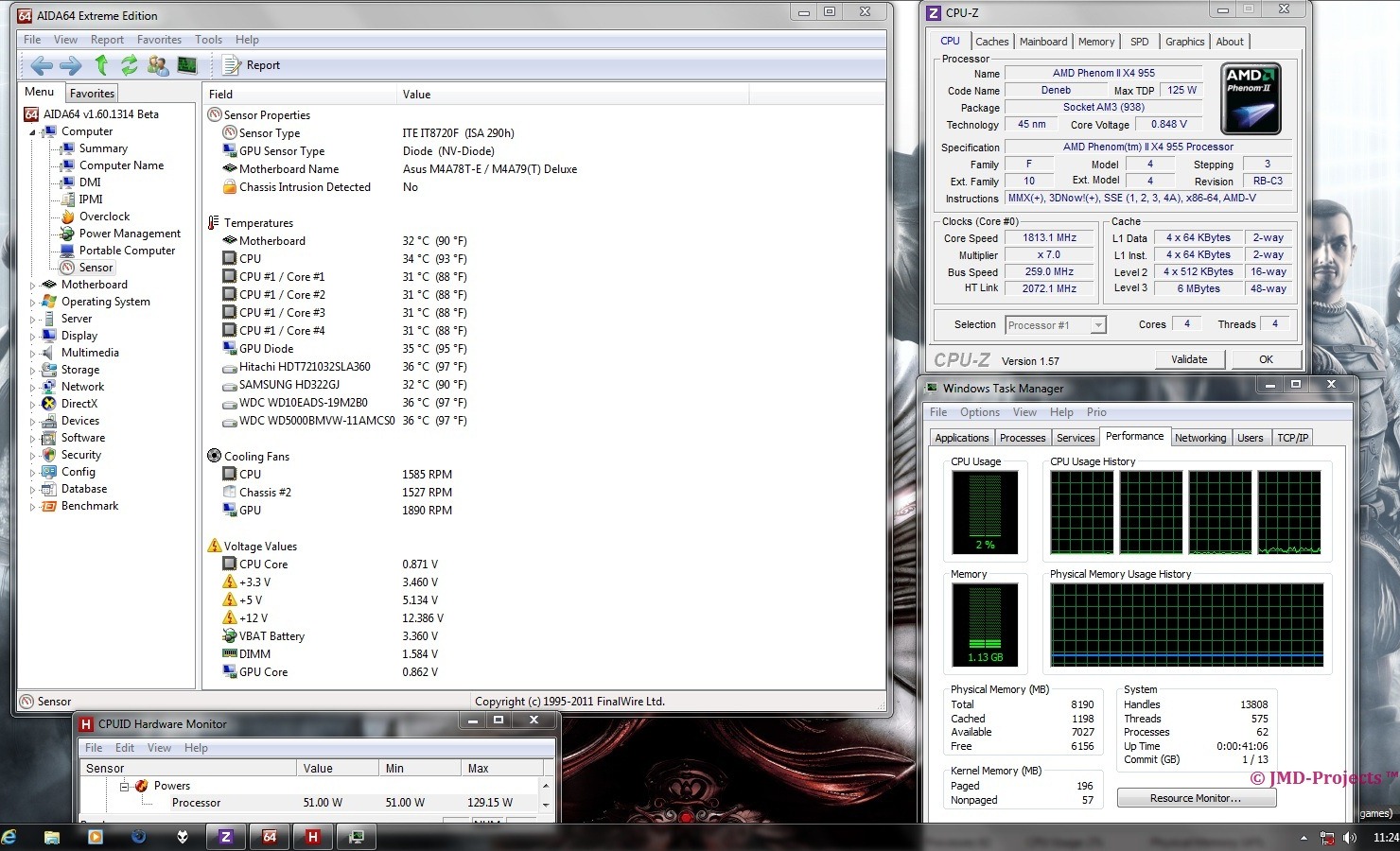Open the Processes tab in Task Manager
The image size is (1400, 851).
1023,438
